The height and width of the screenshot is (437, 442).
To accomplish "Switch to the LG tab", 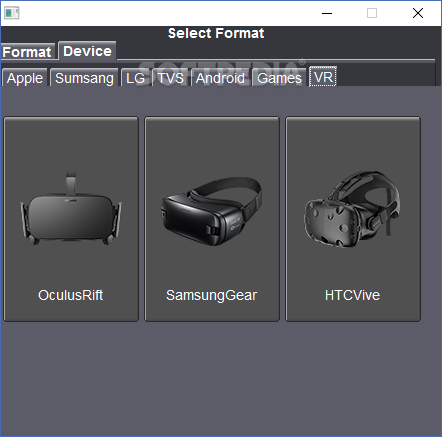I will pos(136,78).
